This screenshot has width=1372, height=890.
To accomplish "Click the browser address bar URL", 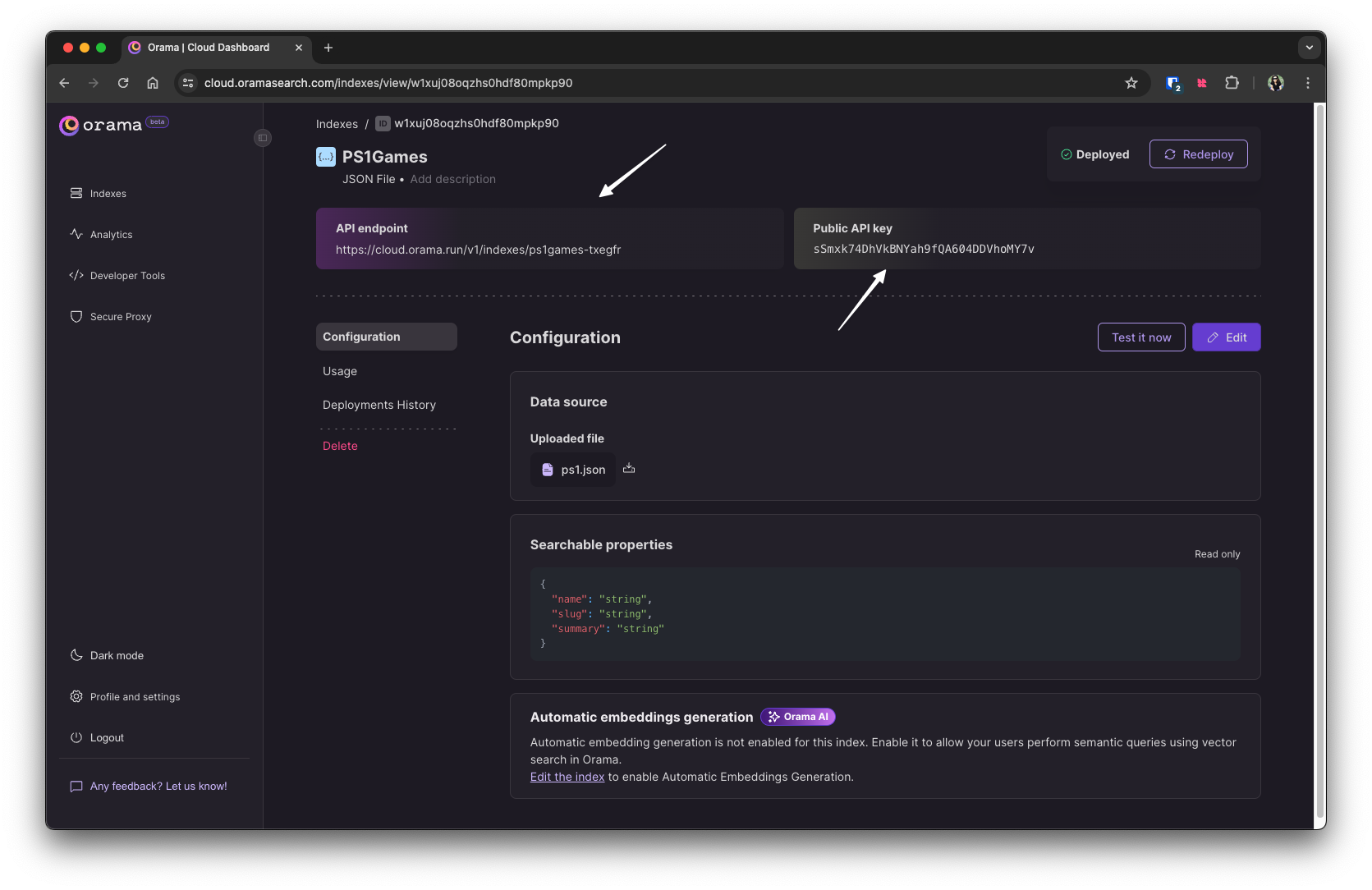I will (388, 83).
